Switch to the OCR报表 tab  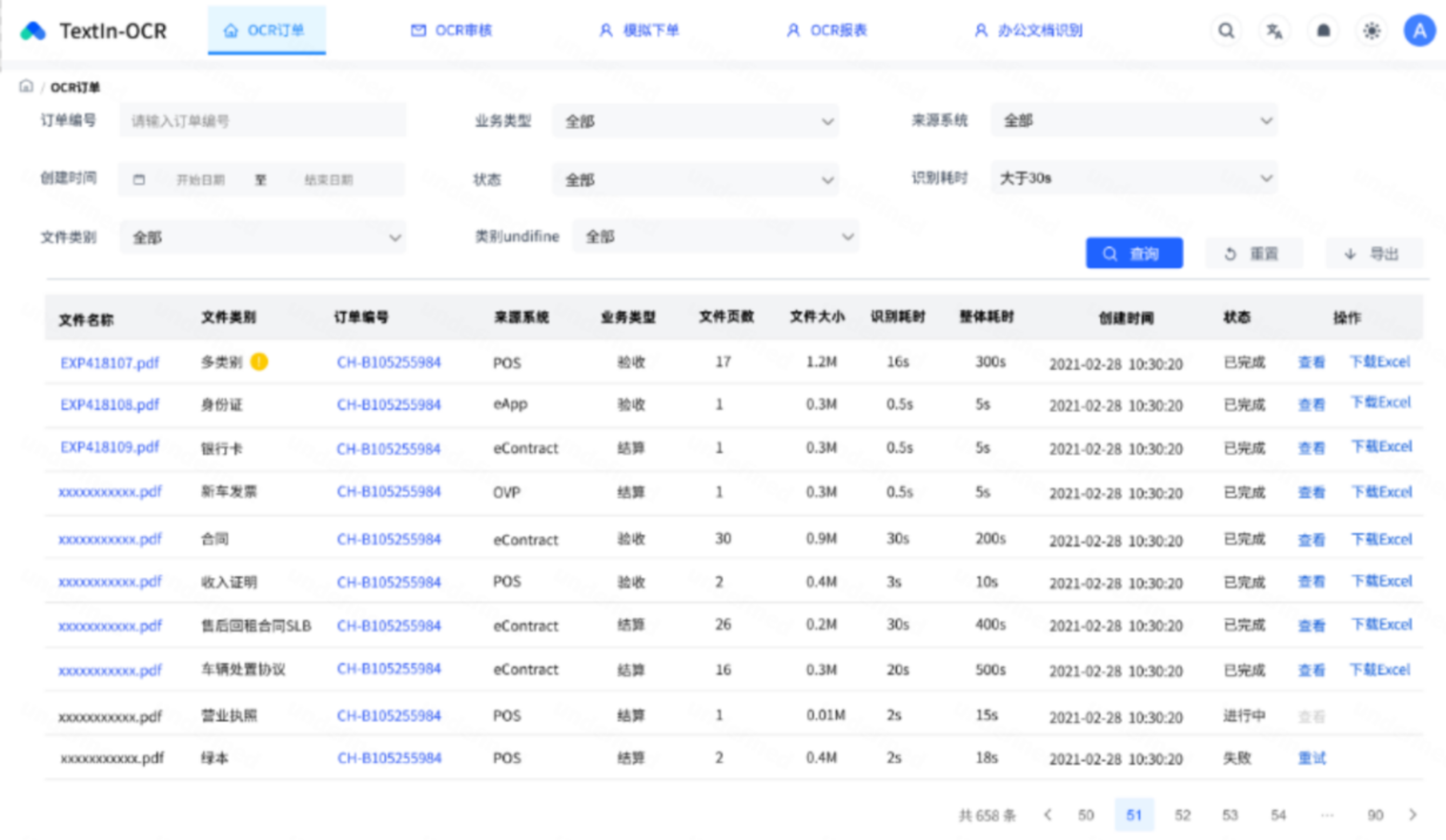[x=827, y=31]
